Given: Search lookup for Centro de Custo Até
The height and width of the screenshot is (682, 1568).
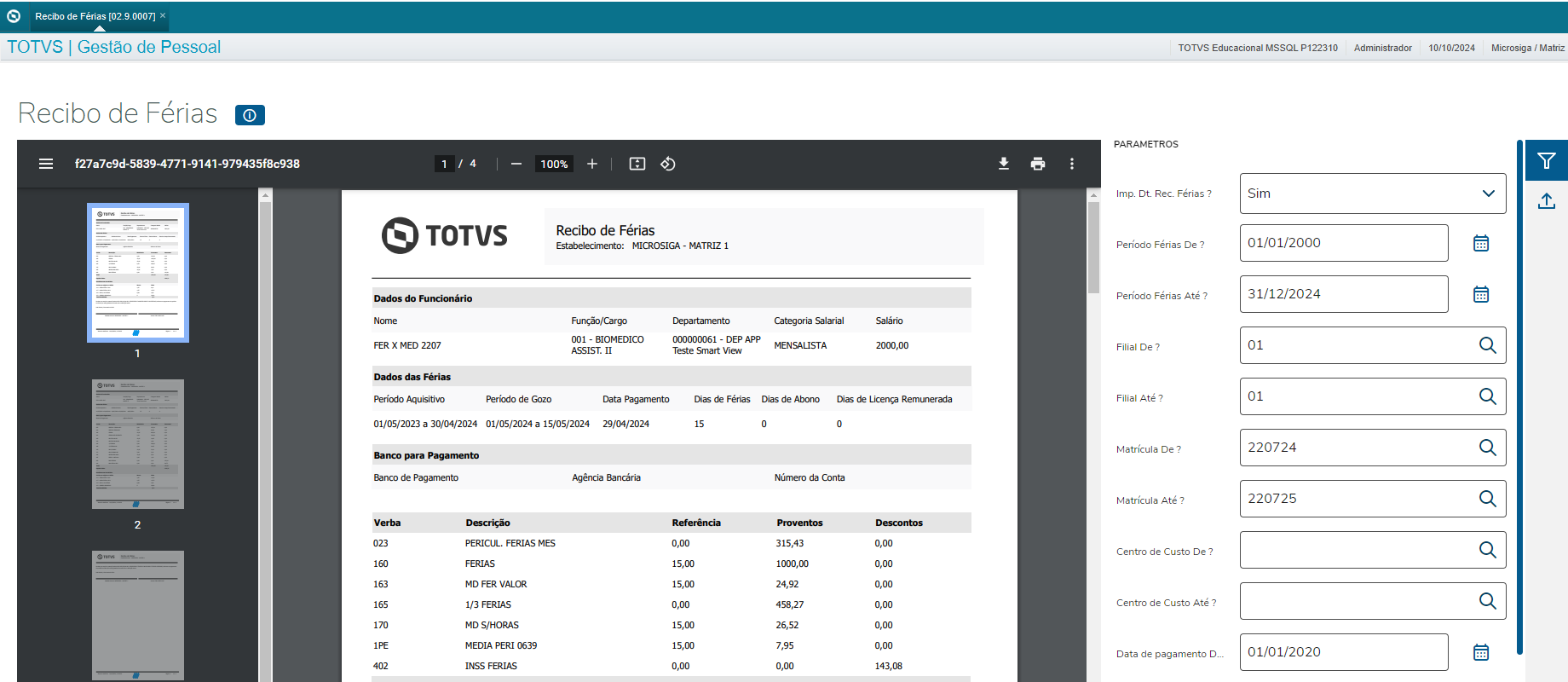Looking at the screenshot, I should [x=1488, y=601].
